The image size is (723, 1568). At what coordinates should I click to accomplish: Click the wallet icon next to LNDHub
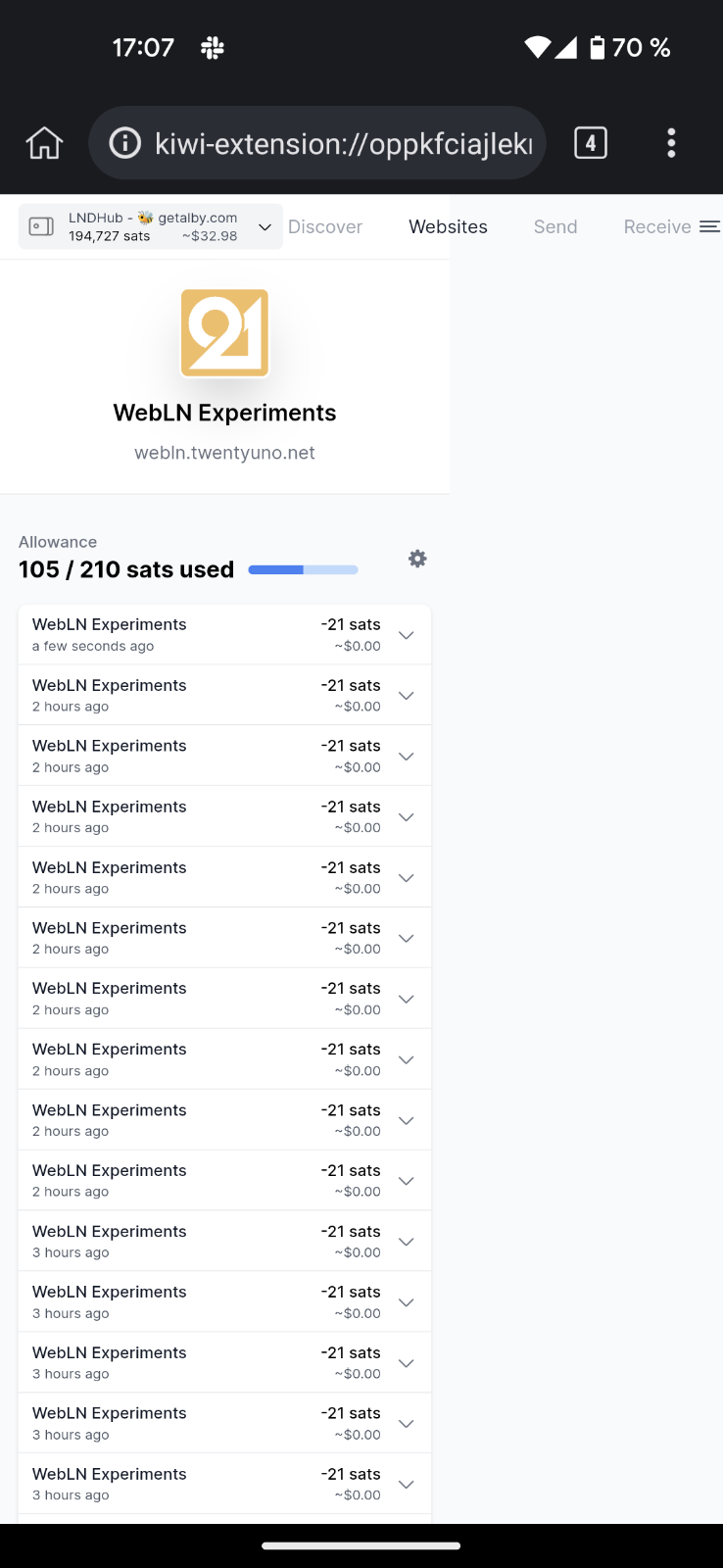(x=40, y=225)
